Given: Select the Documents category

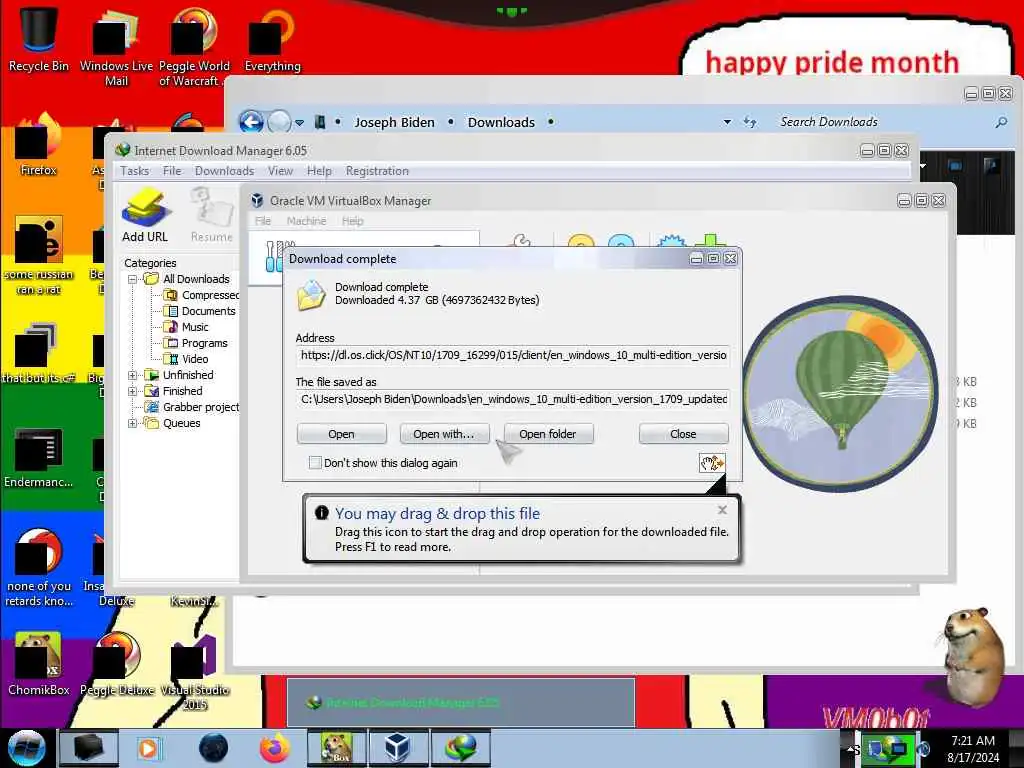Looking at the screenshot, I should point(199,311).
